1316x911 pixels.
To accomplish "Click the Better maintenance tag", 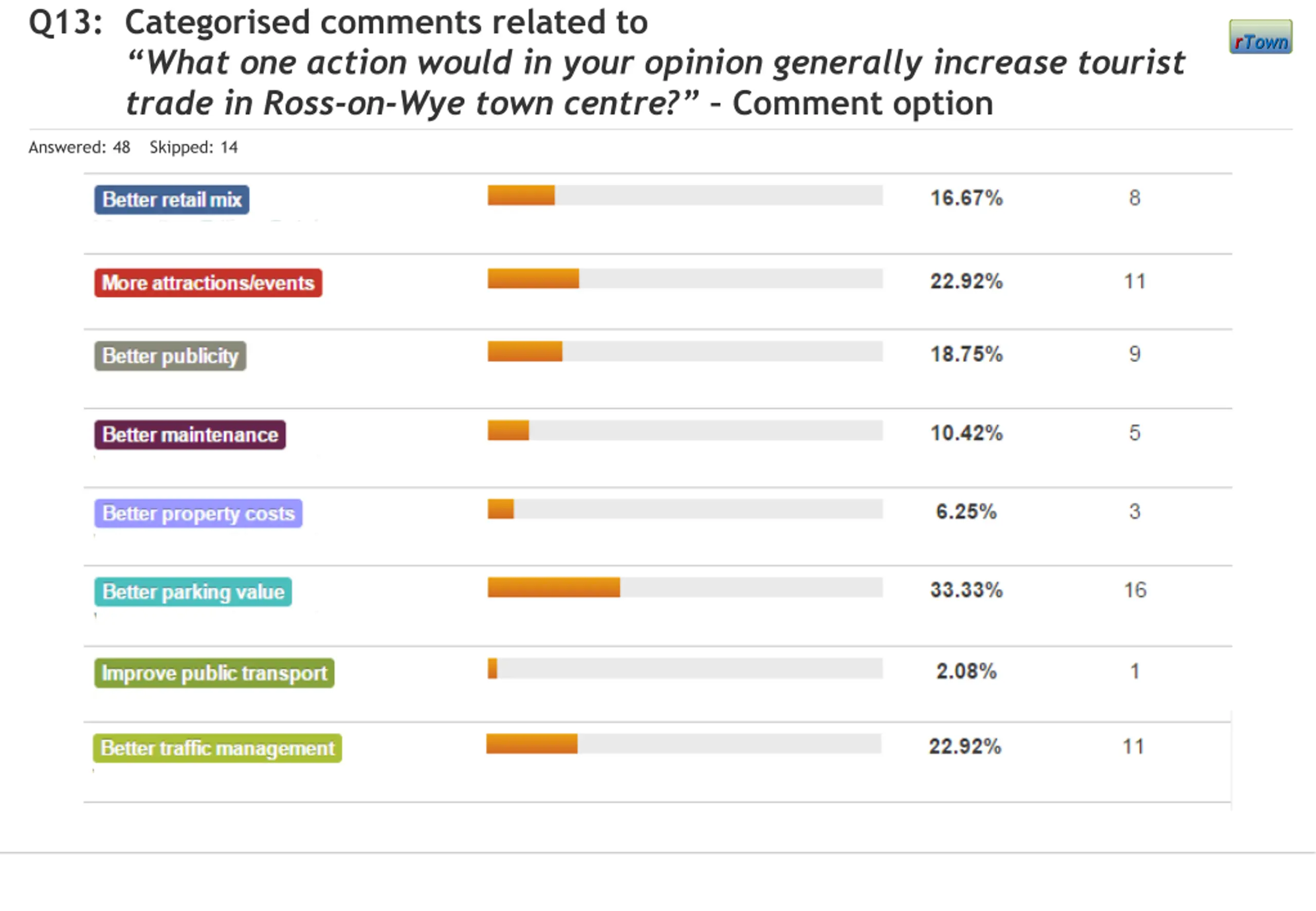I will pos(190,435).
